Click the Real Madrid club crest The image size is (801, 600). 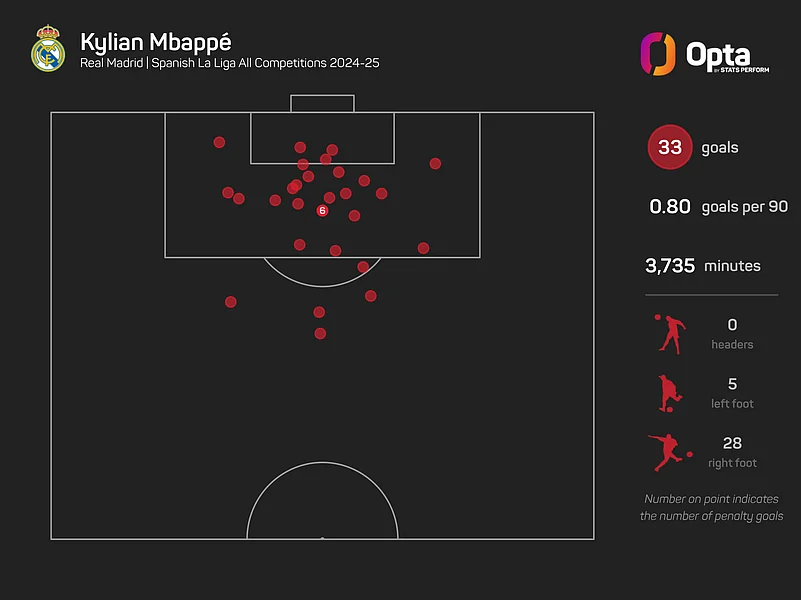pos(47,49)
